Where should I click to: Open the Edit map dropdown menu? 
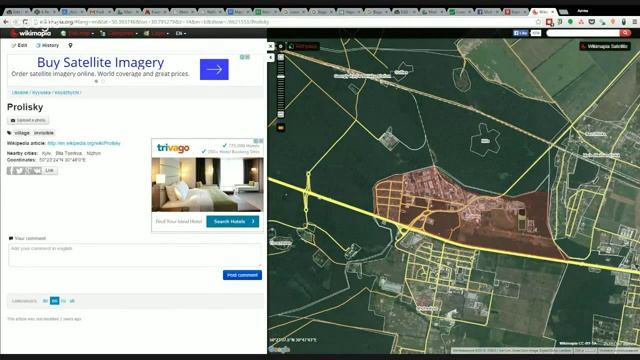coord(78,33)
